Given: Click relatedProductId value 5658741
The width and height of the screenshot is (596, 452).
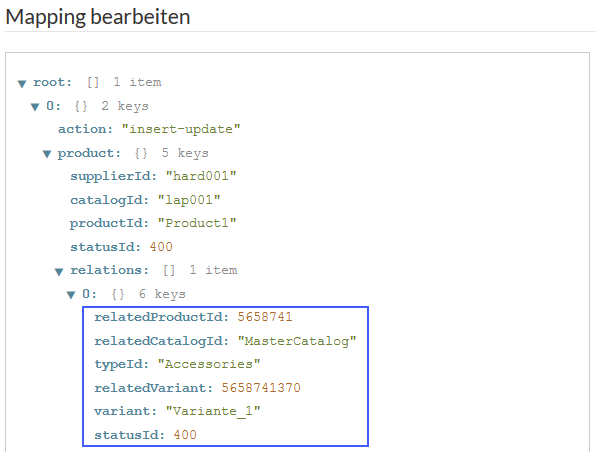Looking at the screenshot, I should (x=265, y=317).
